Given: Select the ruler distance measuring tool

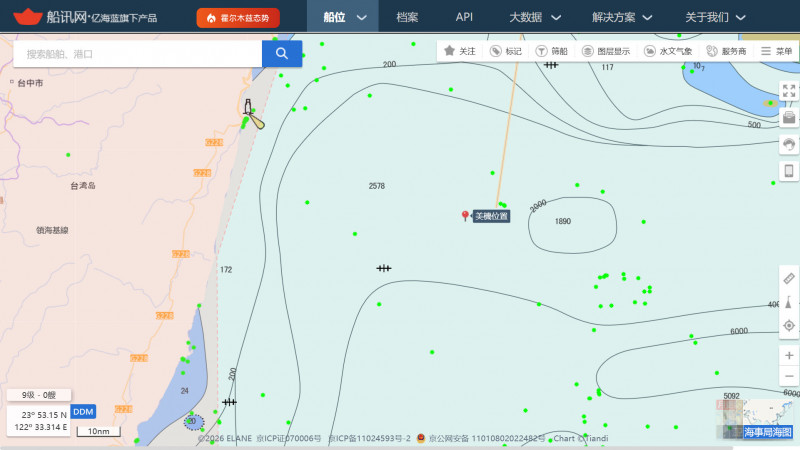Looking at the screenshot, I should (789, 278).
